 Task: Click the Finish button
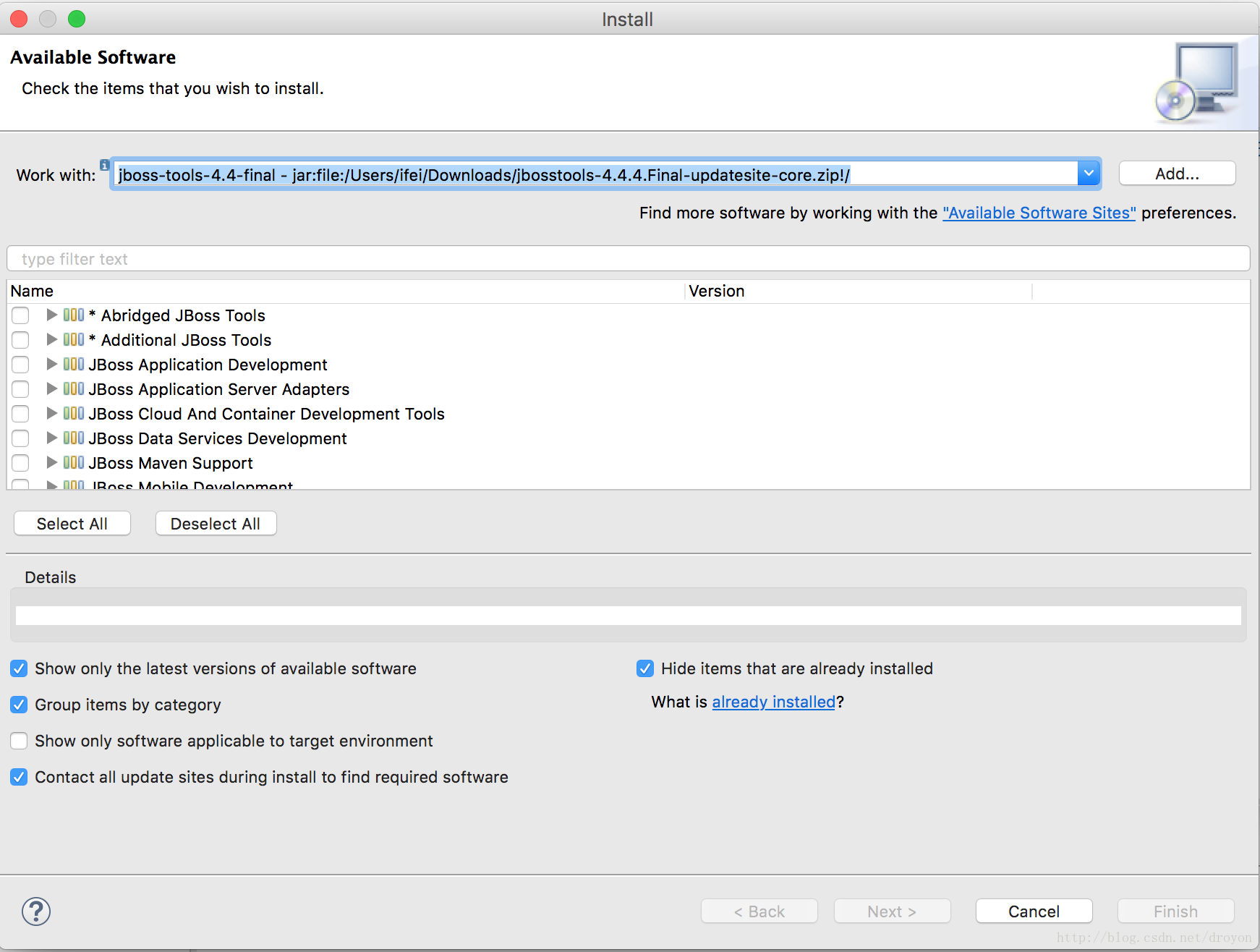[1175, 911]
